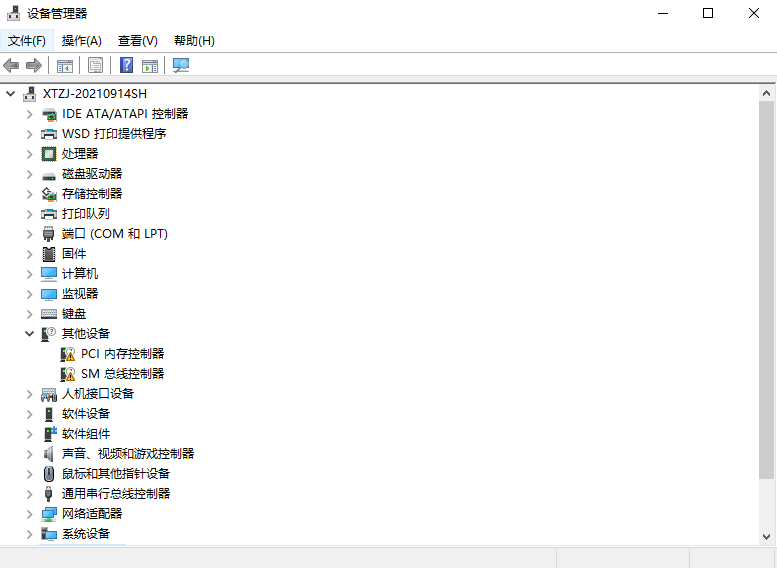
Task: Collapse the XTZJ-20210914SH root node
Action: coord(10,94)
